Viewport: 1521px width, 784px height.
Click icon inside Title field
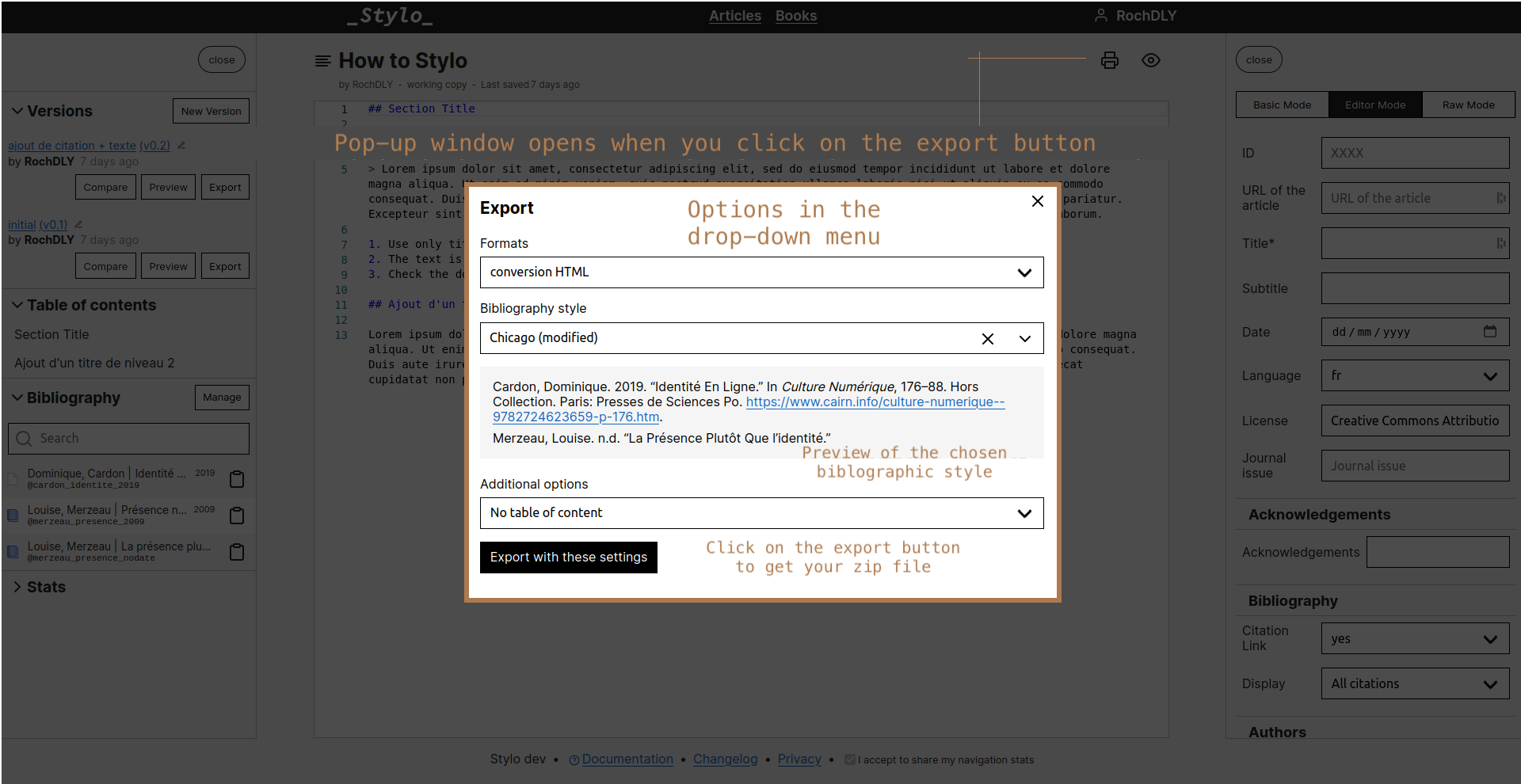coord(1500,243)
